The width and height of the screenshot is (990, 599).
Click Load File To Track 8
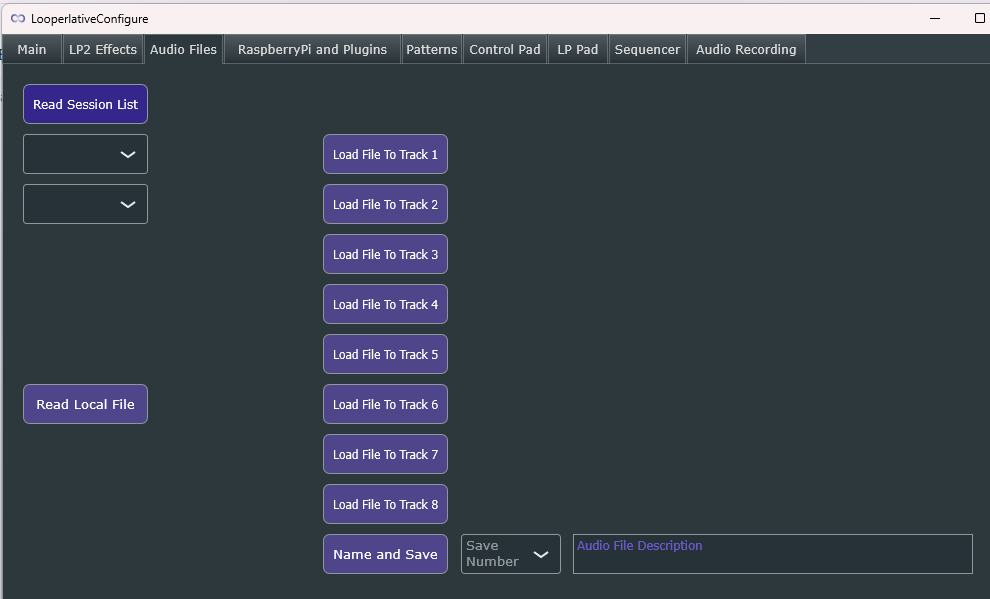(x=385, y=504)
